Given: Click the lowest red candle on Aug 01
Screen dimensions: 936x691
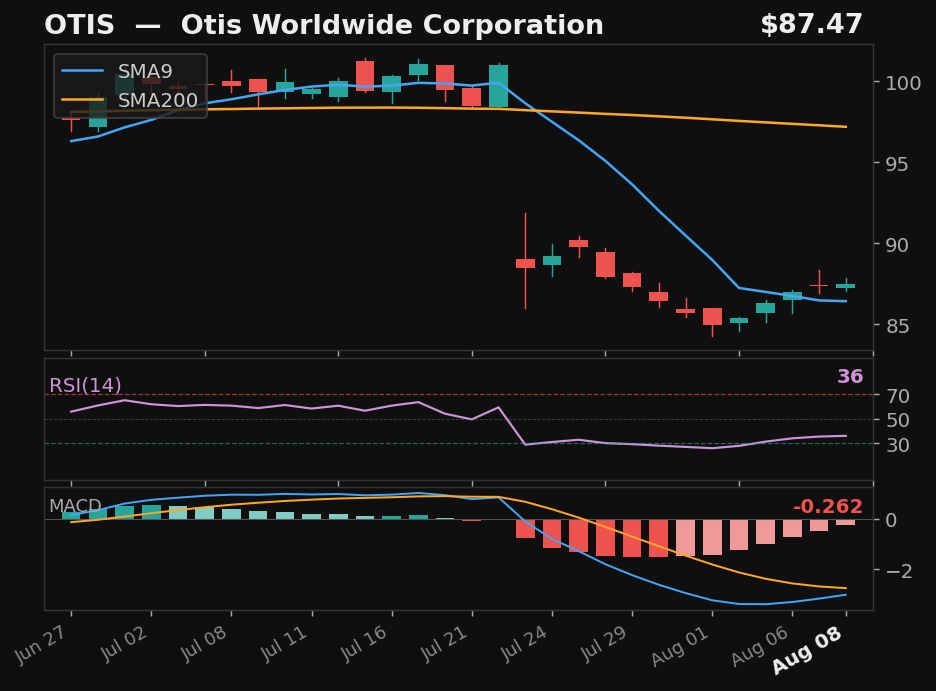Looking at the screenshot, I should click(712, 316).
